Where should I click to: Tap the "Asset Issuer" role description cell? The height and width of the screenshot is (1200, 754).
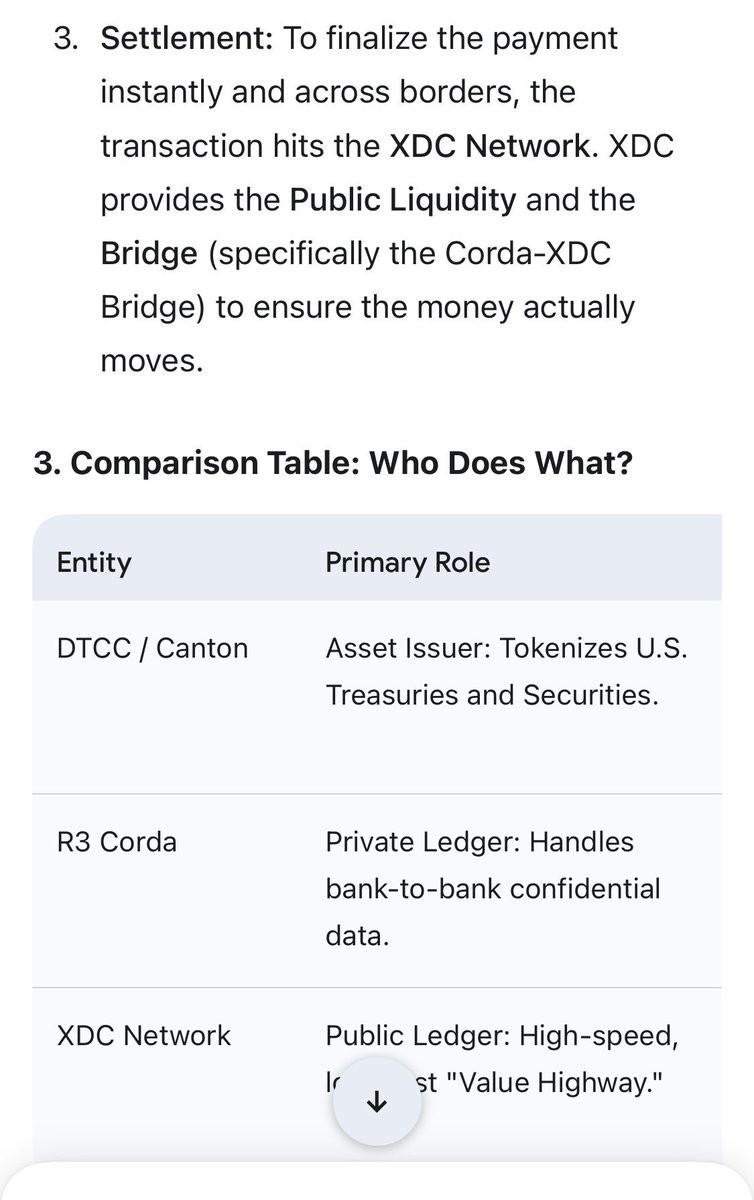[506, 671]
